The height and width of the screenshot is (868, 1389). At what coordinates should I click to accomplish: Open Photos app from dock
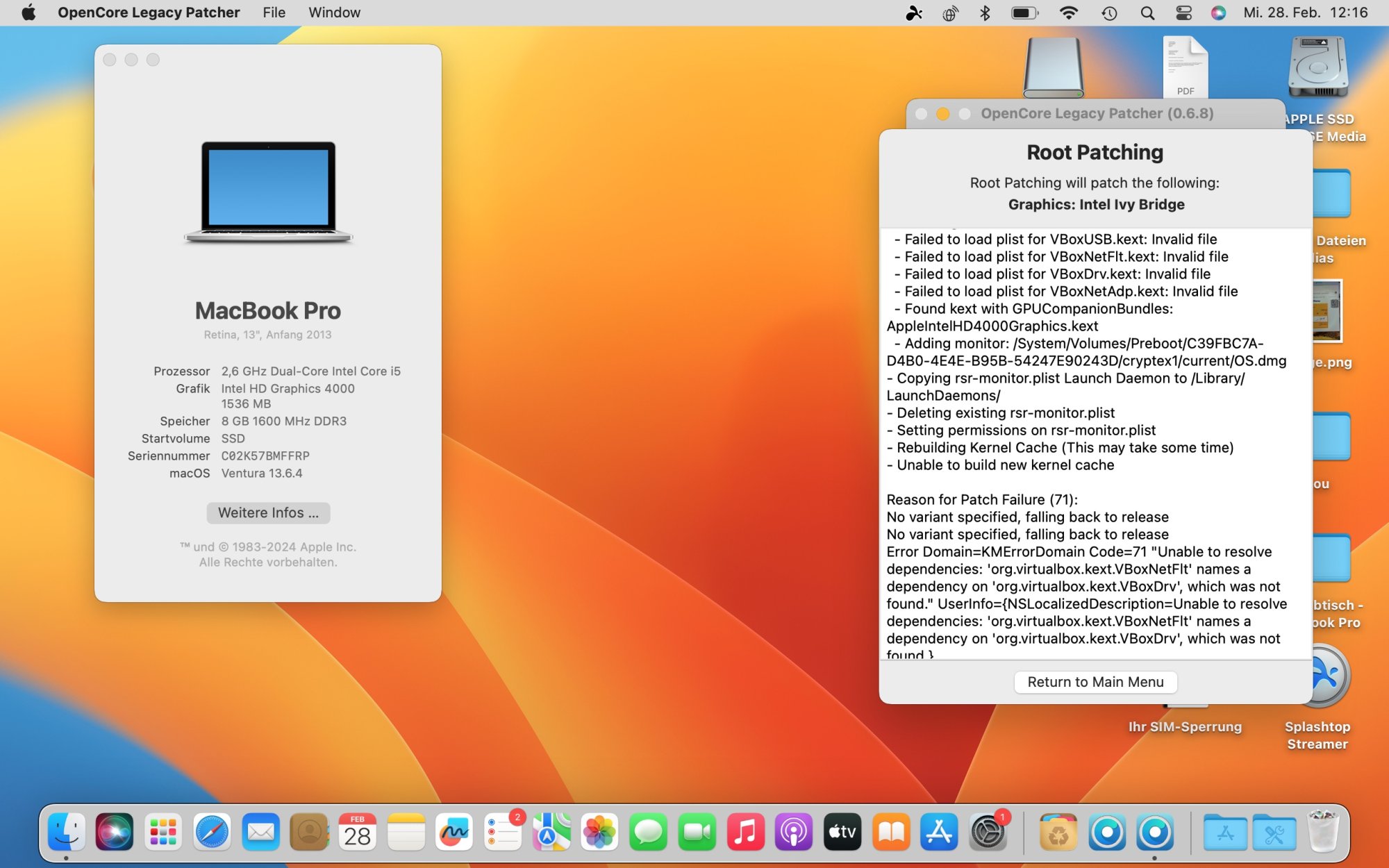600,830
